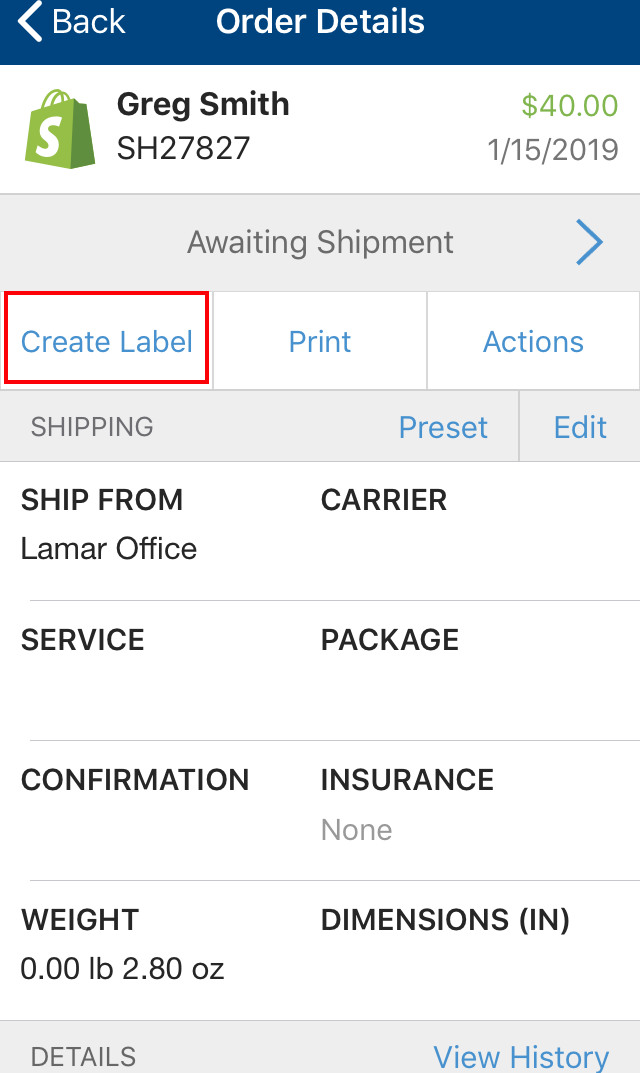The image size is (640, 1073).
Task: Tap the Print button
Action: 319,341
